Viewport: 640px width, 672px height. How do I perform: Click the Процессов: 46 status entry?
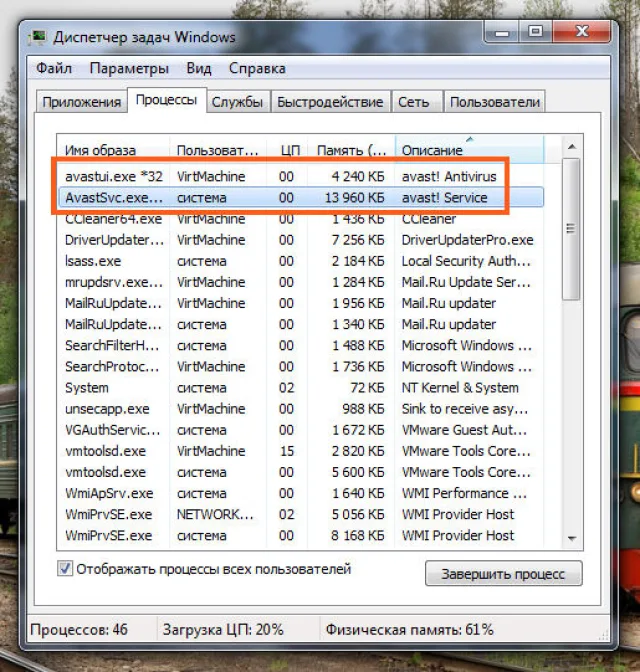[x=79, y=630]
